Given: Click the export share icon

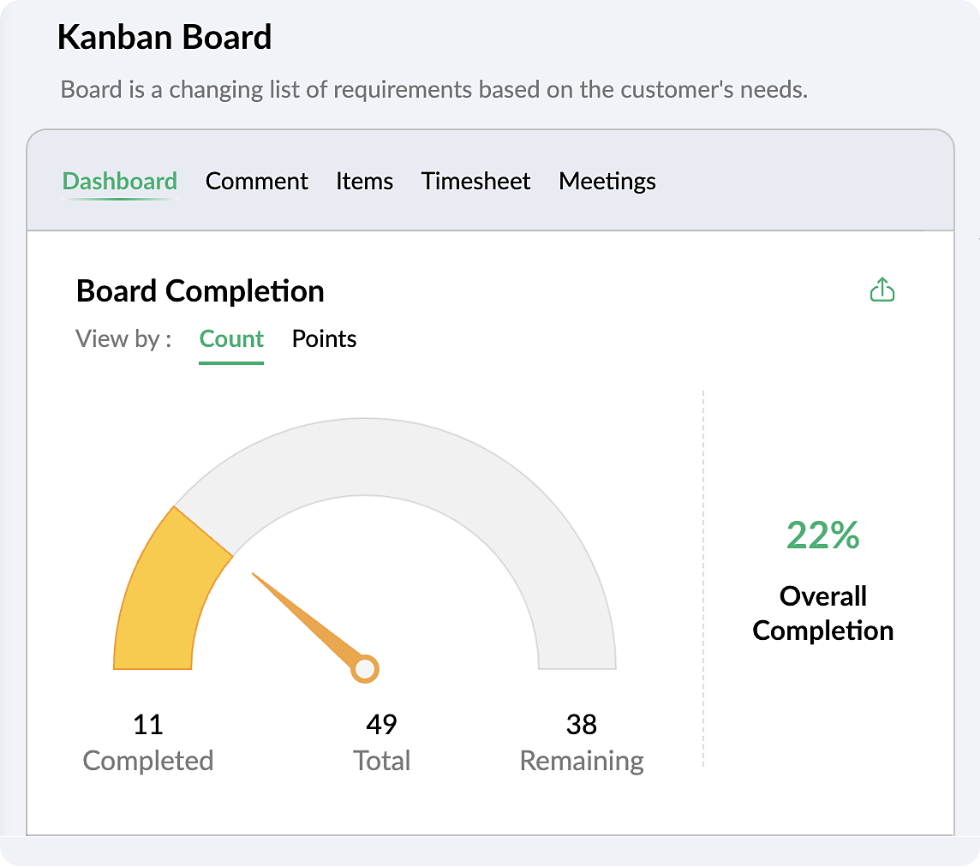Looking at the screenshot, I should [x=882, y=289].
